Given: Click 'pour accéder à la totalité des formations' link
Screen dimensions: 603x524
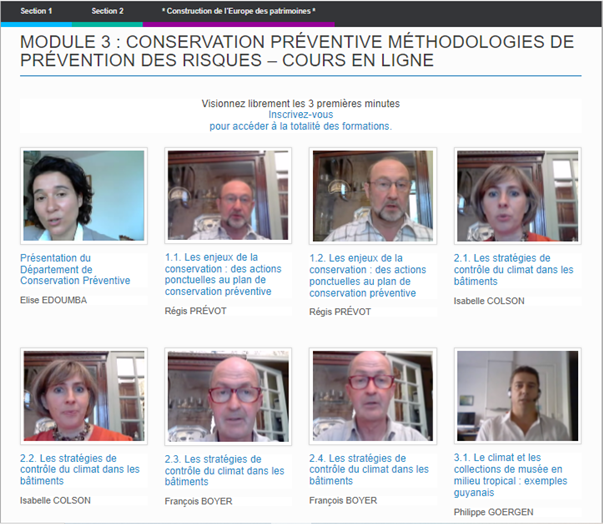Looking at the screenshot, I should (x=301, y=126).
